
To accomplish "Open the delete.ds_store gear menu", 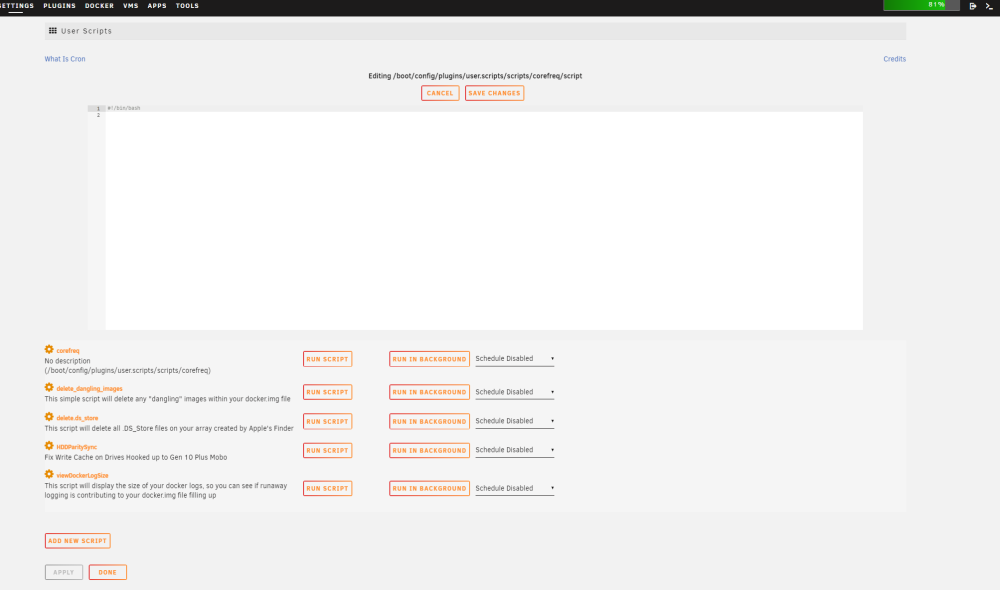I will [49, 417].
